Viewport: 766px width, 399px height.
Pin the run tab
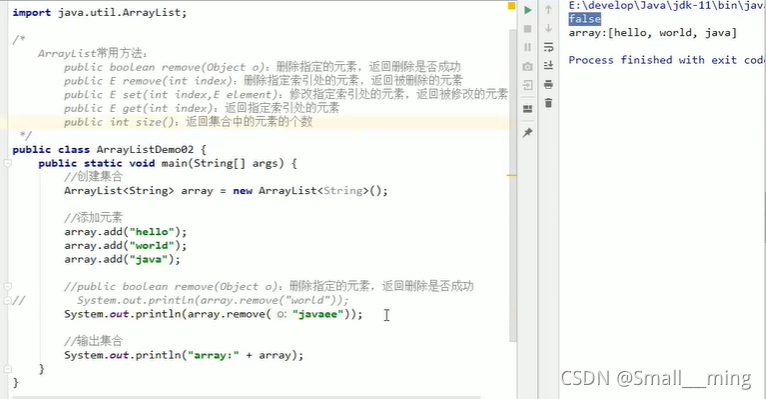pos(528,132)
